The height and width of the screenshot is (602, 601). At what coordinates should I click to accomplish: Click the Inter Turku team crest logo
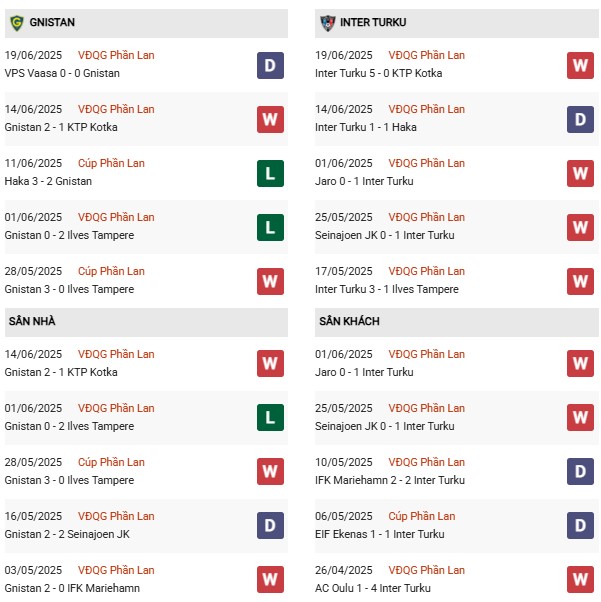point(328,23)
